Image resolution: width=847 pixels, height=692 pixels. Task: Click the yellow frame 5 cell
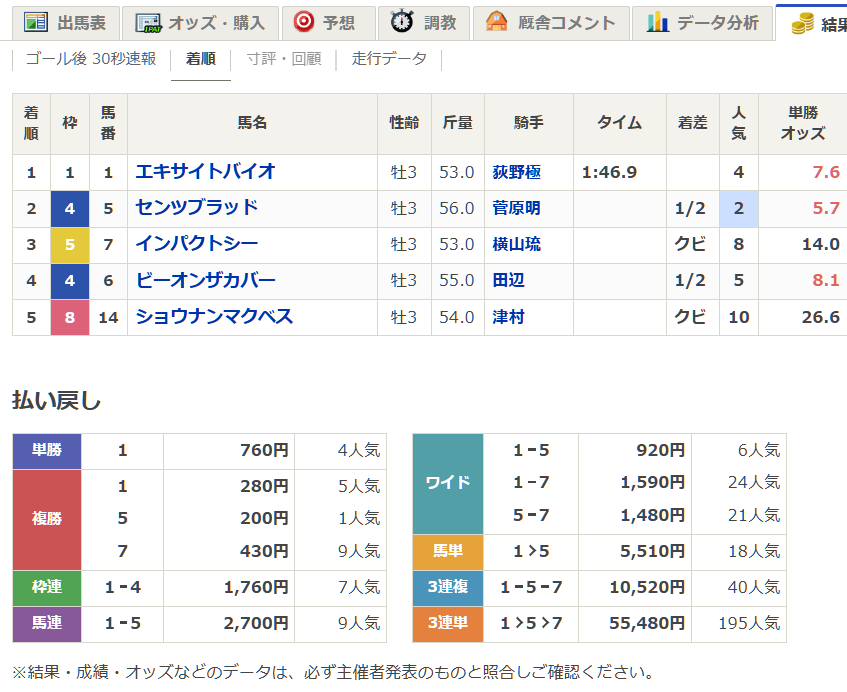(x=70, y=245)
